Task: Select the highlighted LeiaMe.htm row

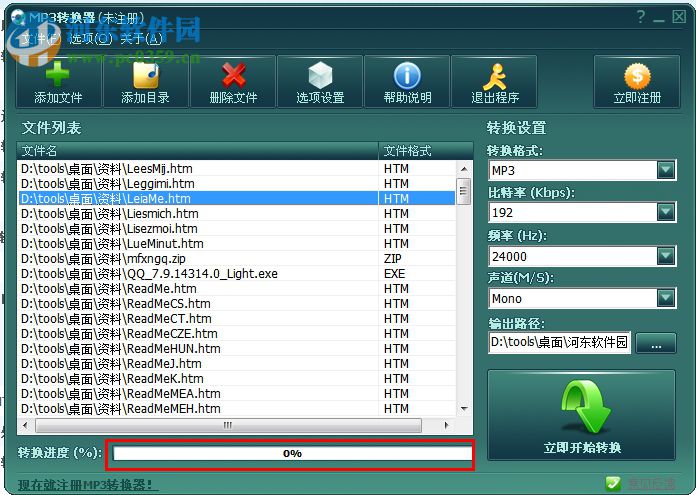Action: 237,198
